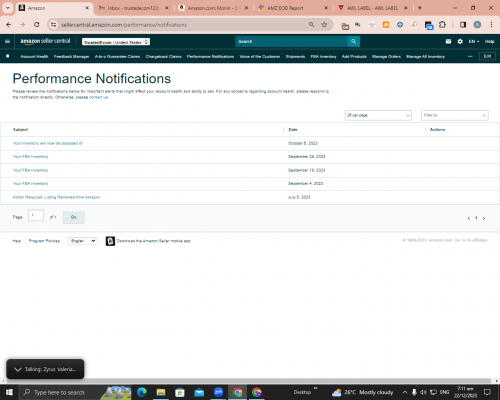500x400 pixels.
Task: Bookmark this page with the star icon
Action: 324,25
